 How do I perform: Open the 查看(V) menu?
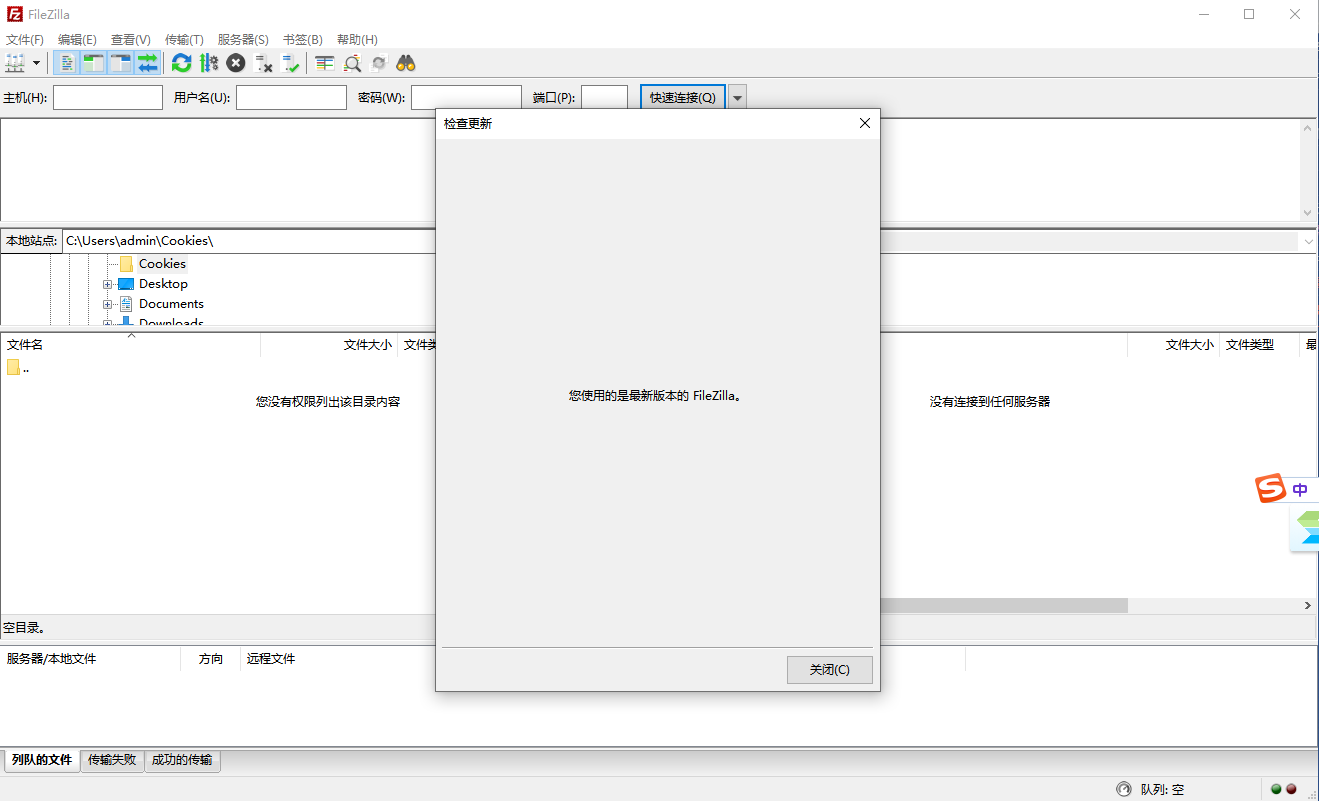coord(131,39)
